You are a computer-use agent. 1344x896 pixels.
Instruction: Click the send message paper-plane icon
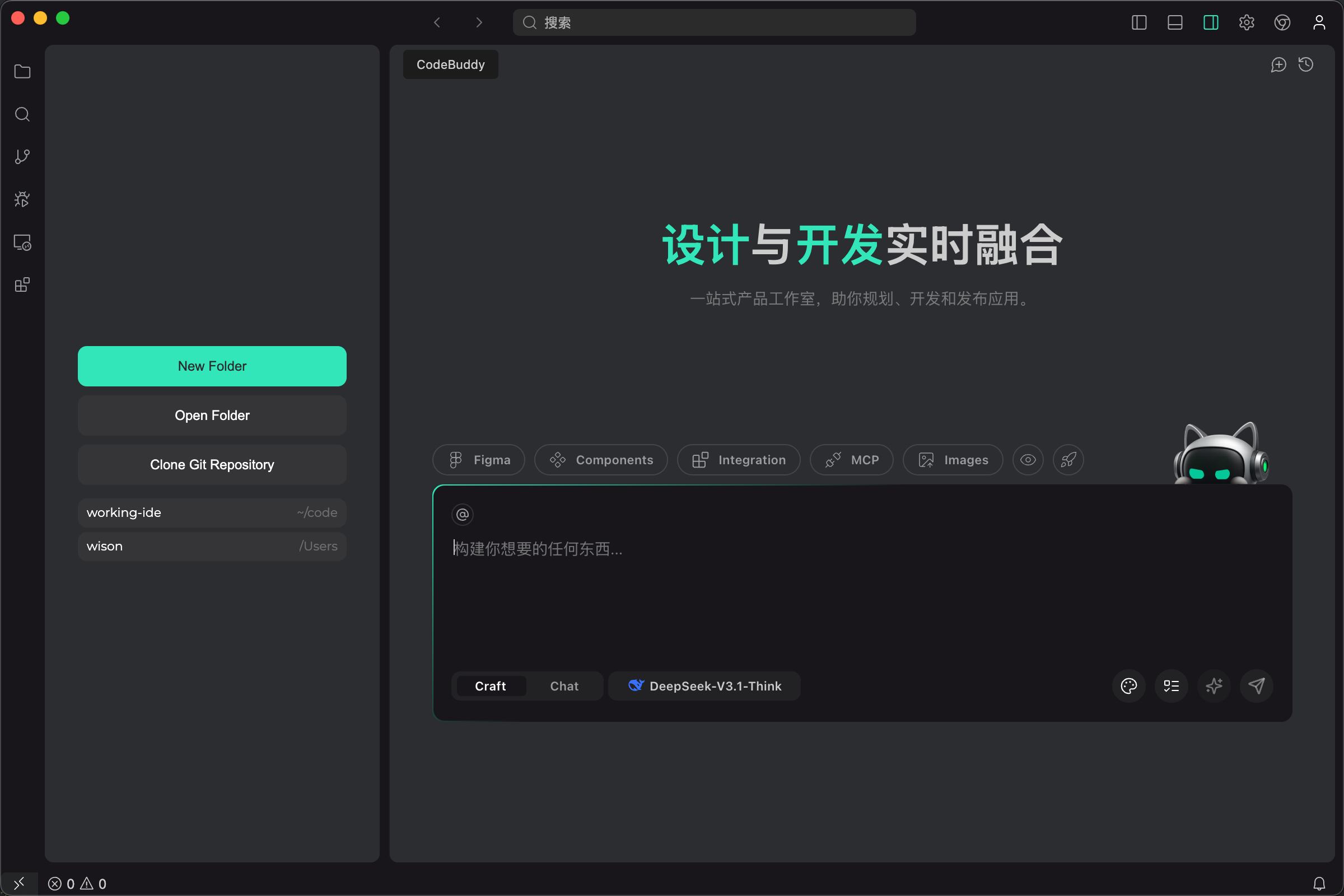point(1256,685)
